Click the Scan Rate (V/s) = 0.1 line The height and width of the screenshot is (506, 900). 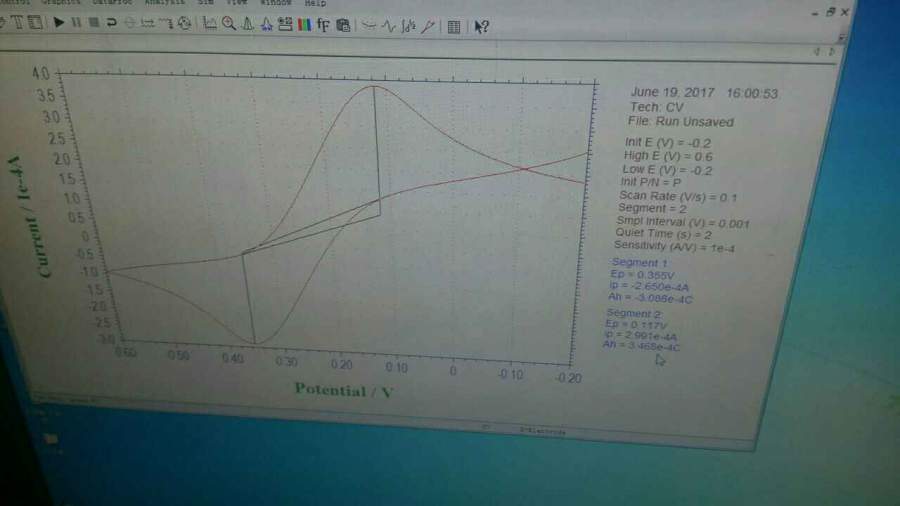click(x=678, y=196)
